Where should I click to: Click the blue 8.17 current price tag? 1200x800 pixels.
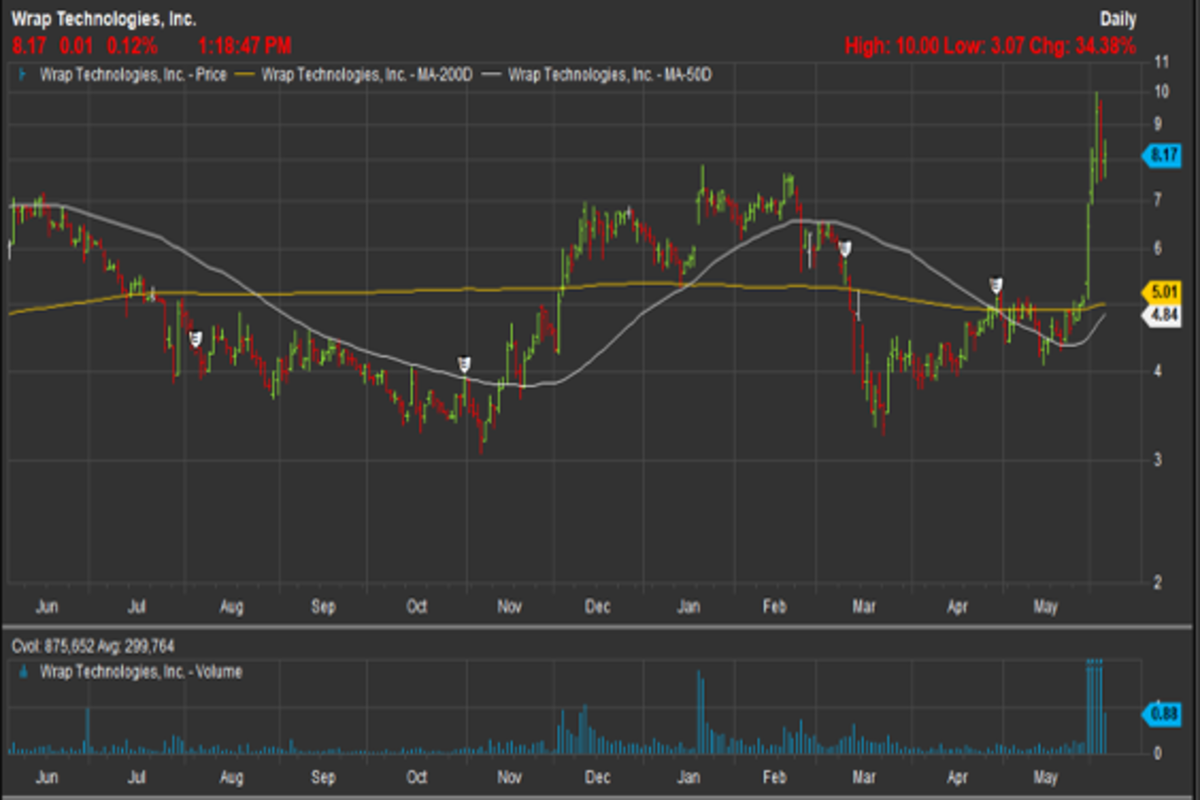pyautogui.click(x=1161, y=155)
